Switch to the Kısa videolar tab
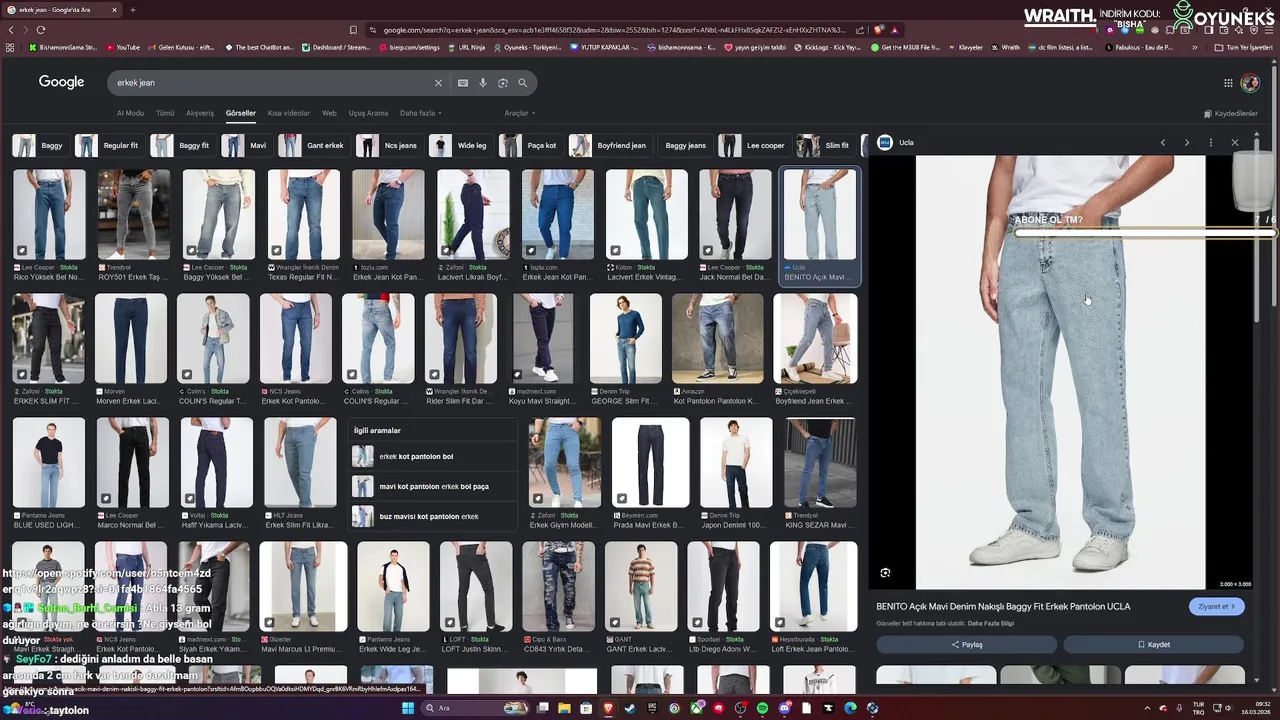This screenshot has width=1280, height=720. pyautogui.click(x=289, y=113)
